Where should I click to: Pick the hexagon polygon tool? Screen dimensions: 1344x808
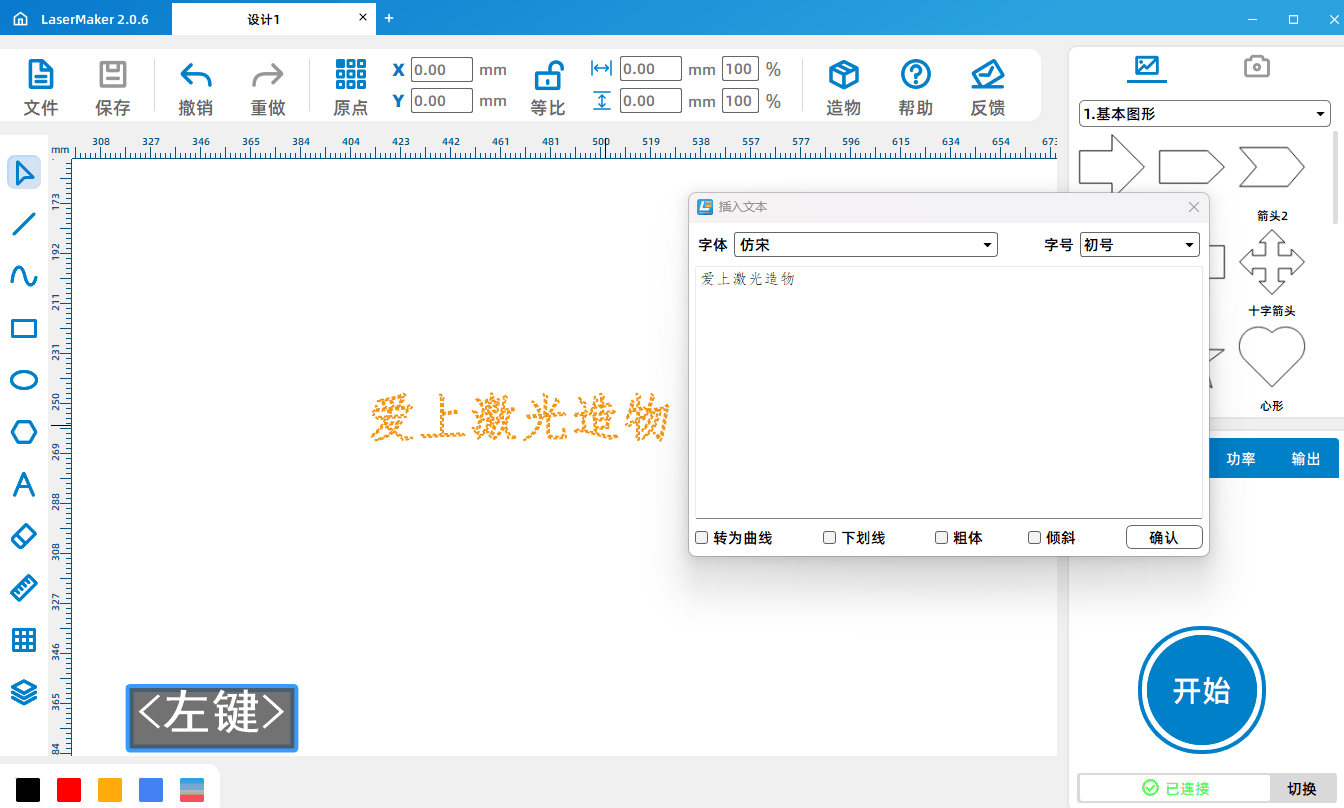click(24, 432)
